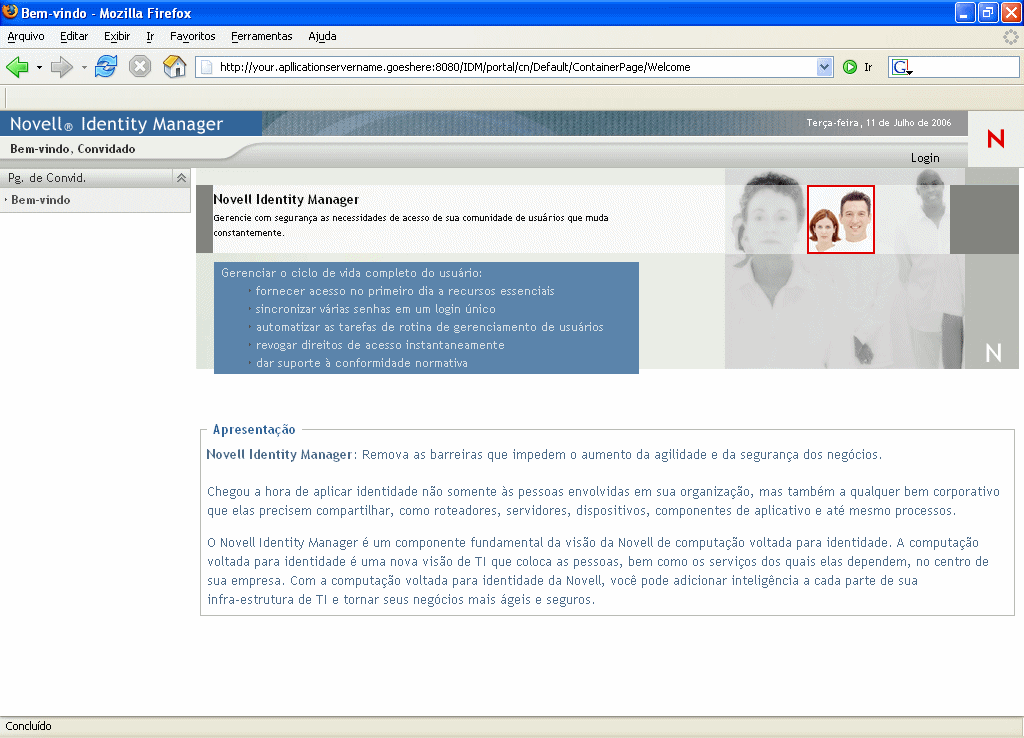
Task: Expand the address bar URL dropdown
Action: (x=824, y=67)
